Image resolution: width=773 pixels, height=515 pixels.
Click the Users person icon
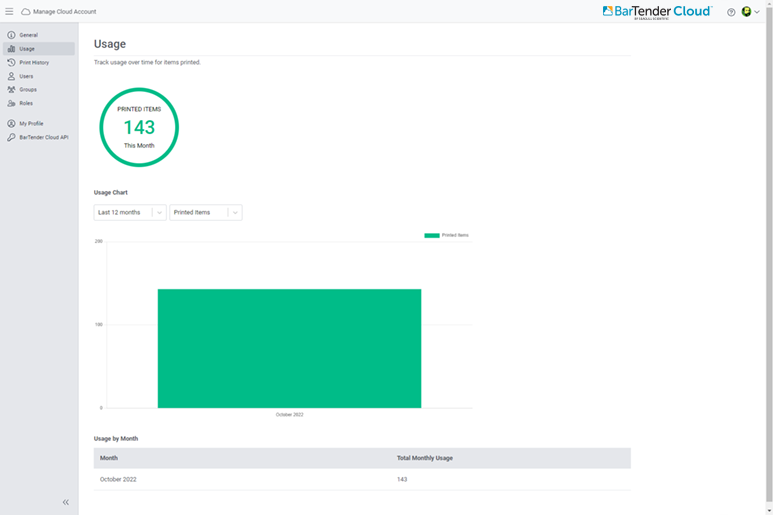coord(11,76)
